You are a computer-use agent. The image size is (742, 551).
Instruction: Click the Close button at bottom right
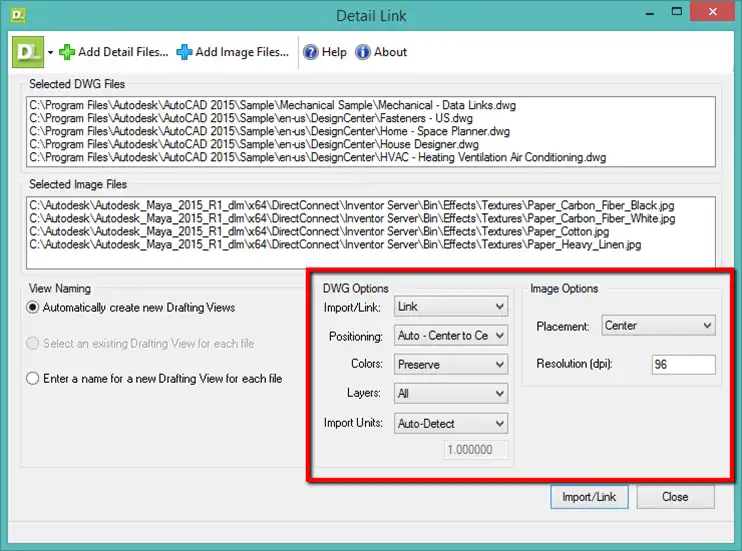(675, 497)
